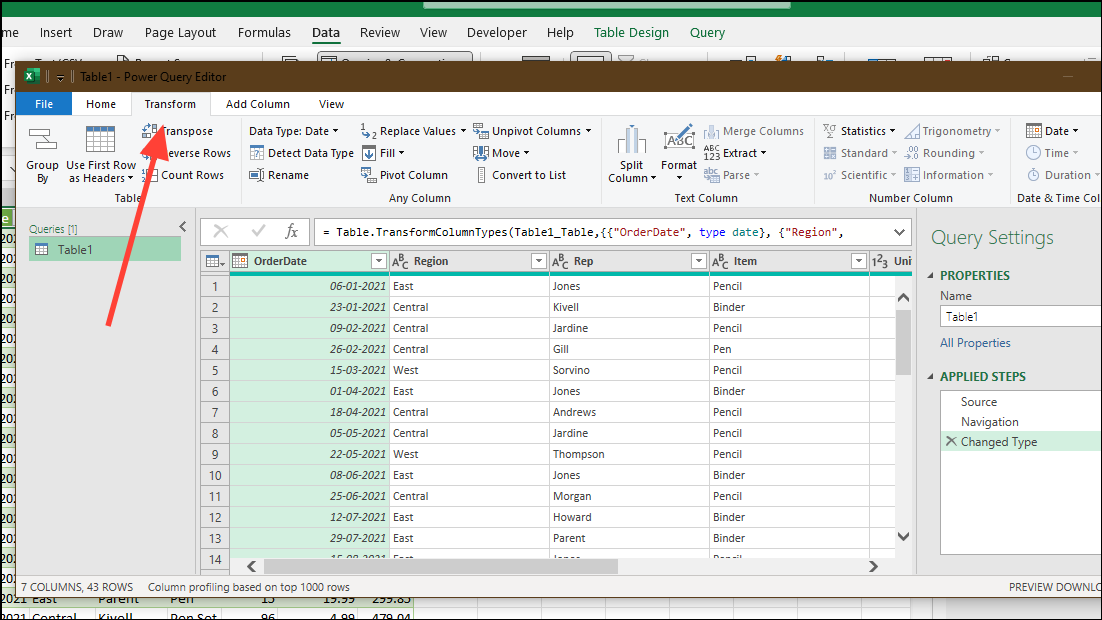Open the Region column filter

click(x=538, y=261)
